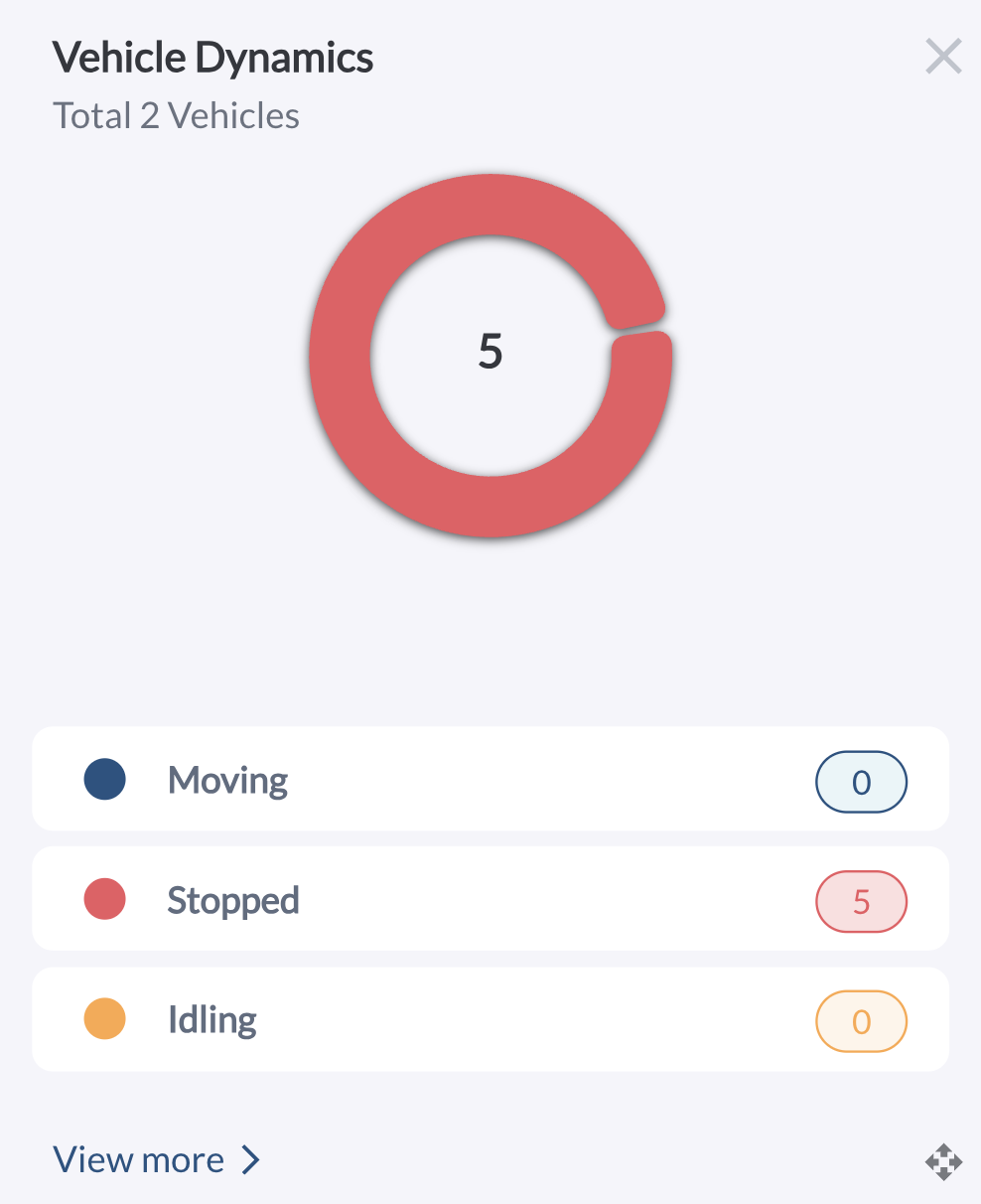The image size is (981, 1204).
Task: Click the red donut chart ring
Action: [x=341, y=356]
